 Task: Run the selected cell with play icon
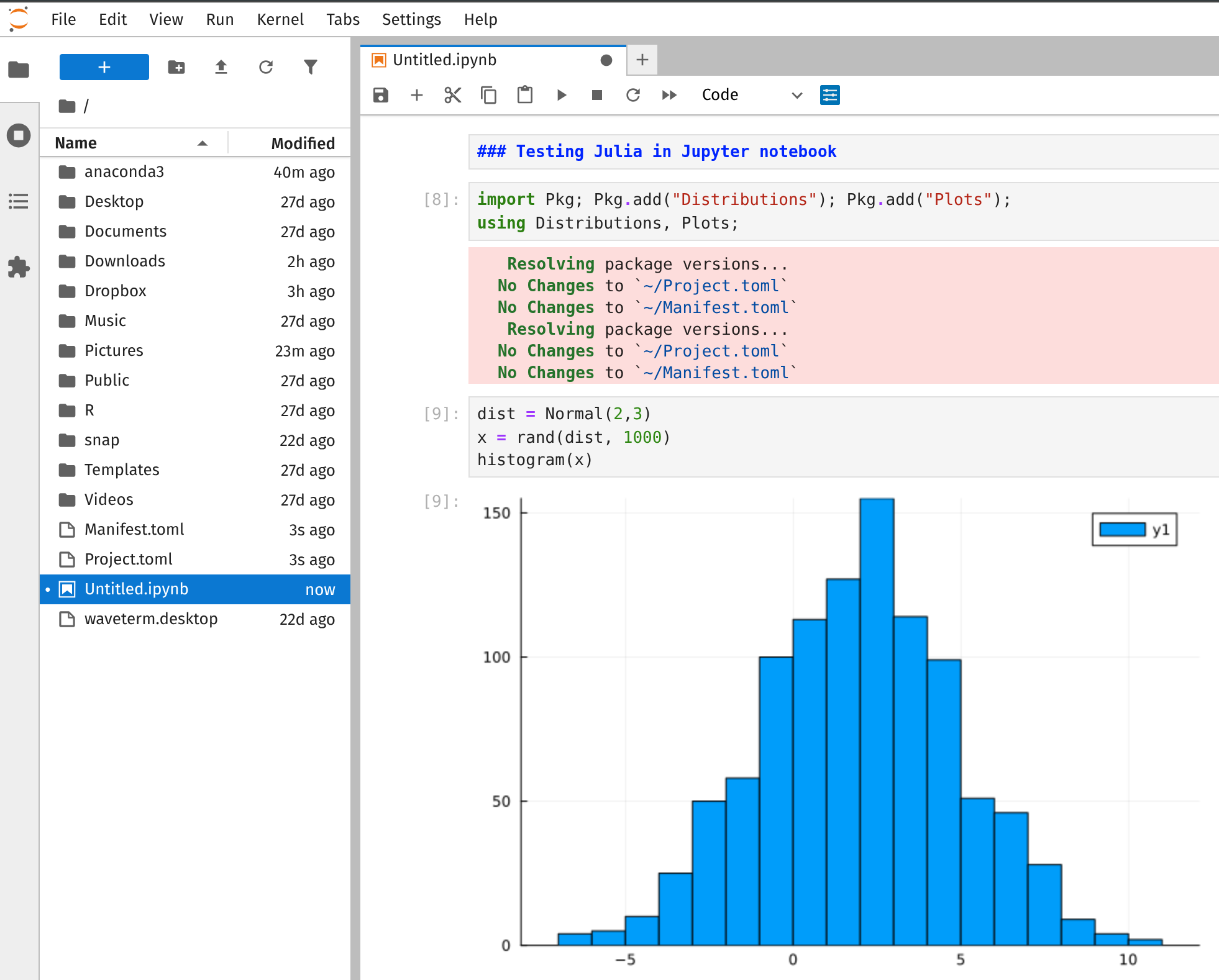(x=562, y=95)
